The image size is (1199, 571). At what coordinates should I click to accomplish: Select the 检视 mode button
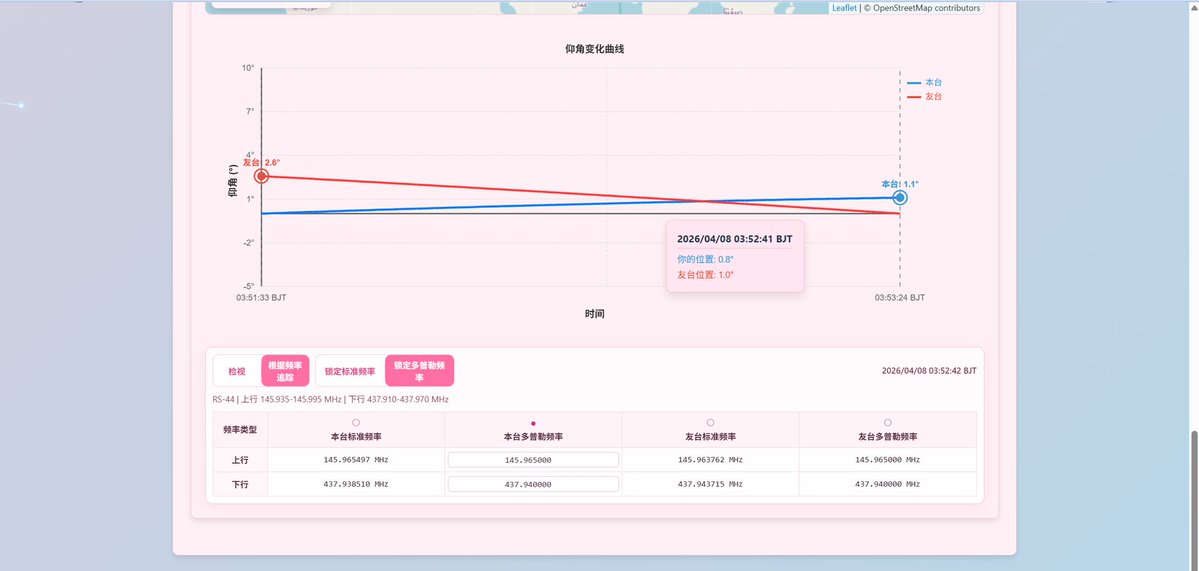(x=237, y=371)
